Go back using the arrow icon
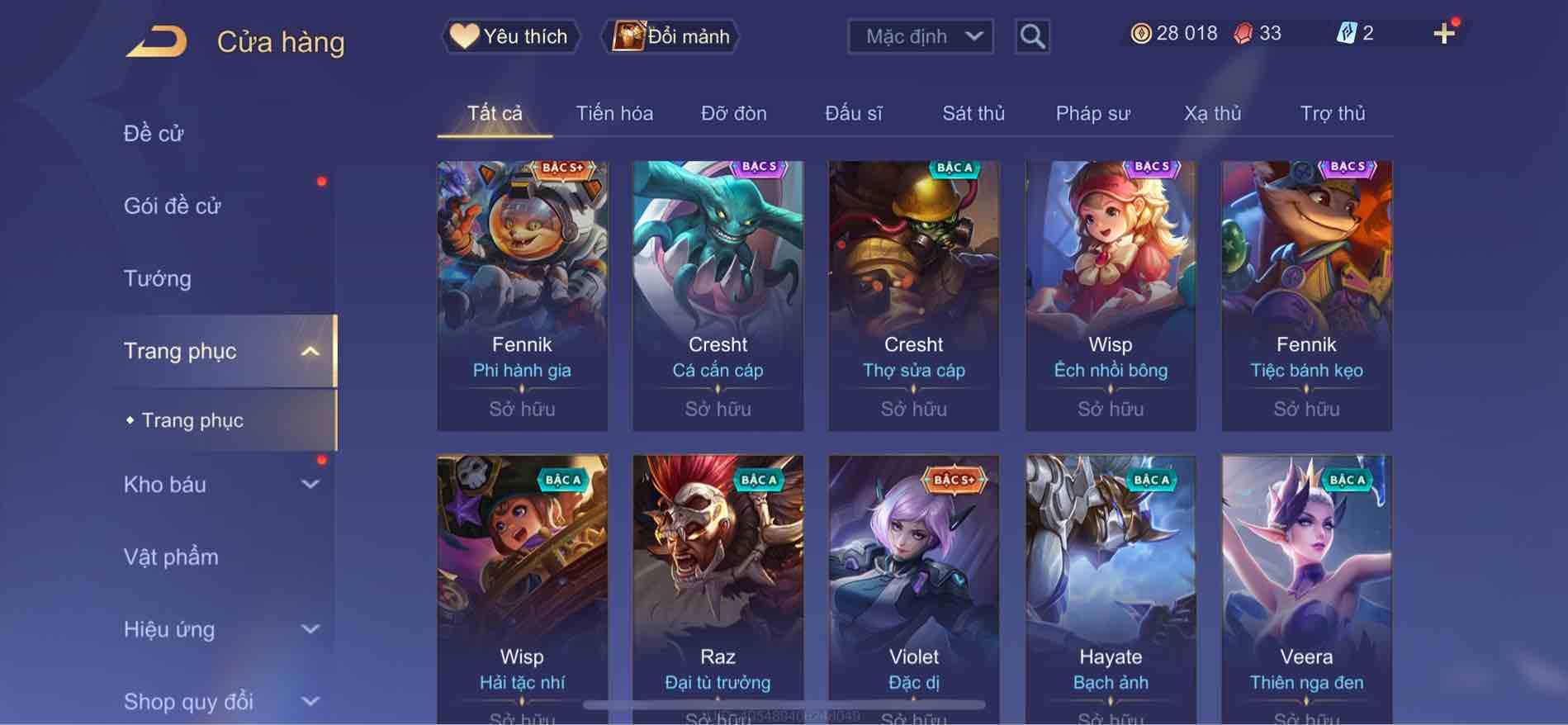The width and height of the screenshot is (1568, 725). point(157,41)
